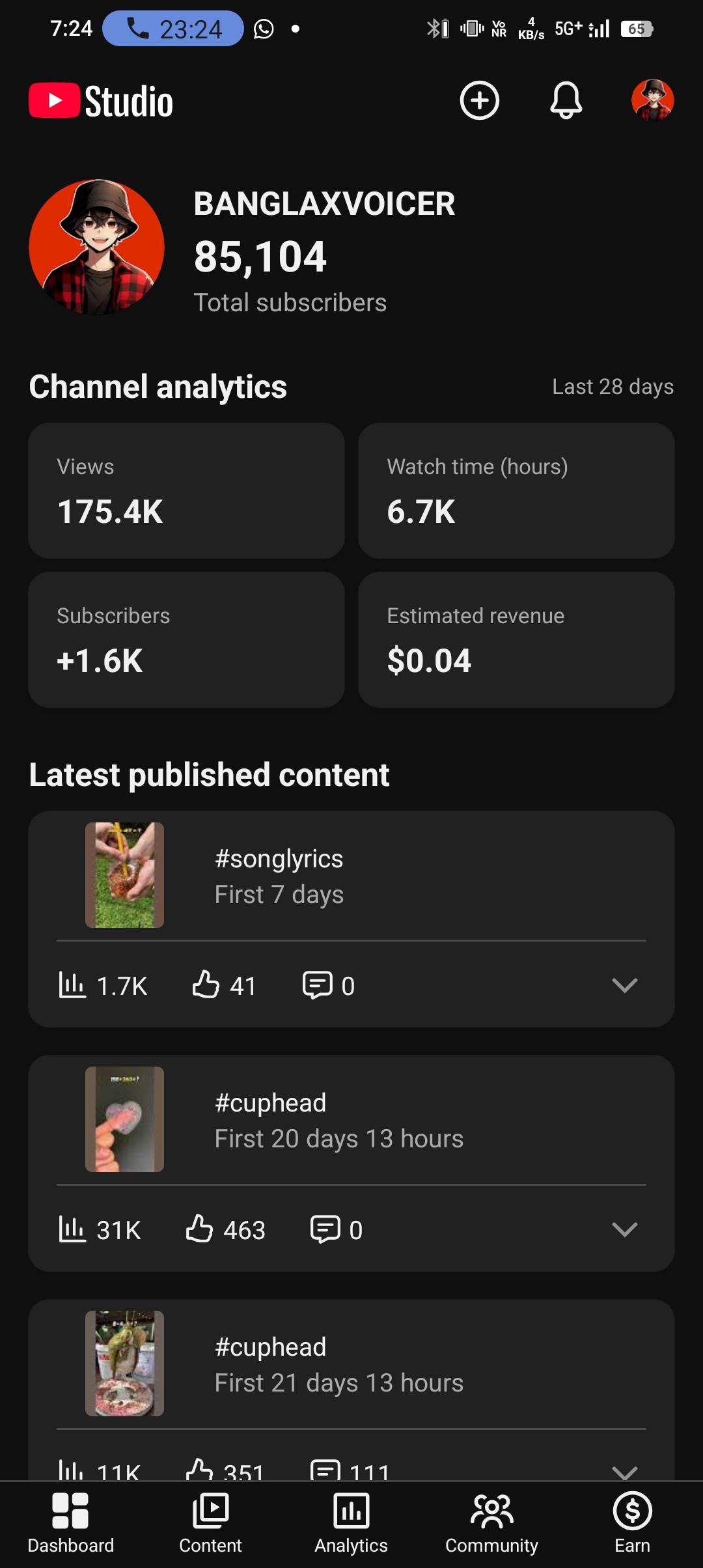703x1568 pixels.
Task: Open the Views 175.4K card
Action: (x=186, y=491)
